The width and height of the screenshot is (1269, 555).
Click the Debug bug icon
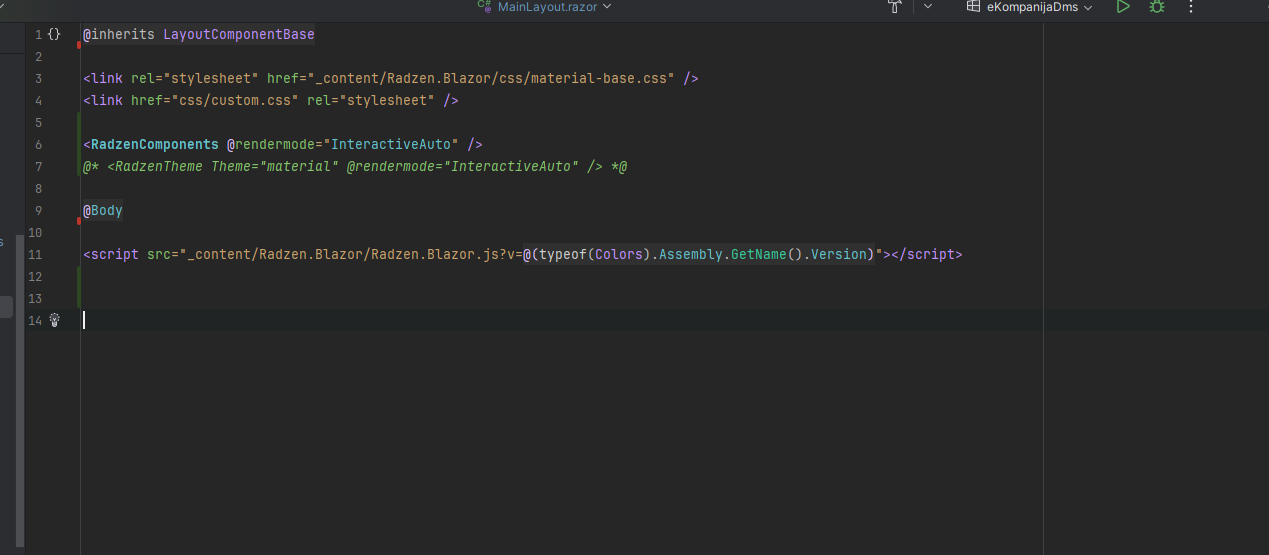coord(1157,6)
